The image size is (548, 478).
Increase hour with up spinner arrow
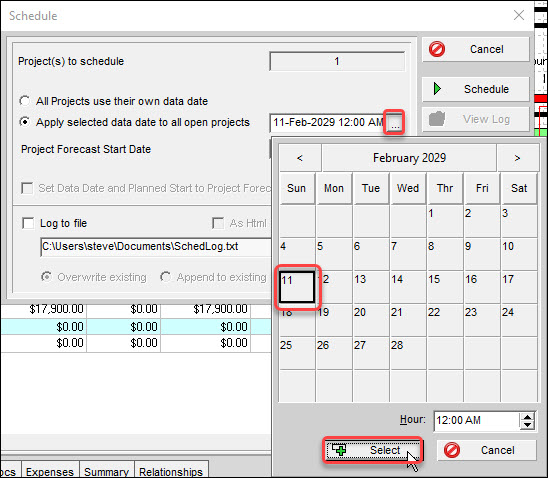(527, 416)
